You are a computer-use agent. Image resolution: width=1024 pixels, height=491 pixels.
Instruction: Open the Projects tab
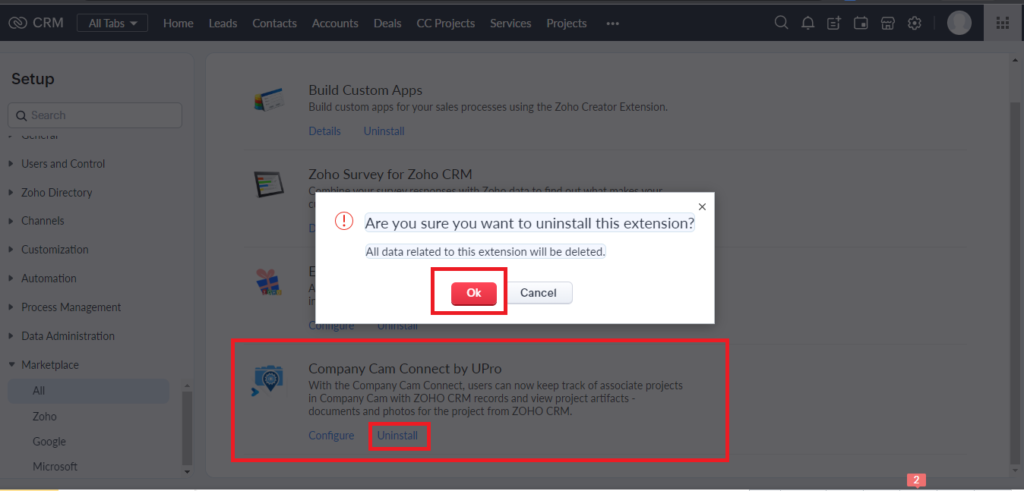click(x=566, y=24)
